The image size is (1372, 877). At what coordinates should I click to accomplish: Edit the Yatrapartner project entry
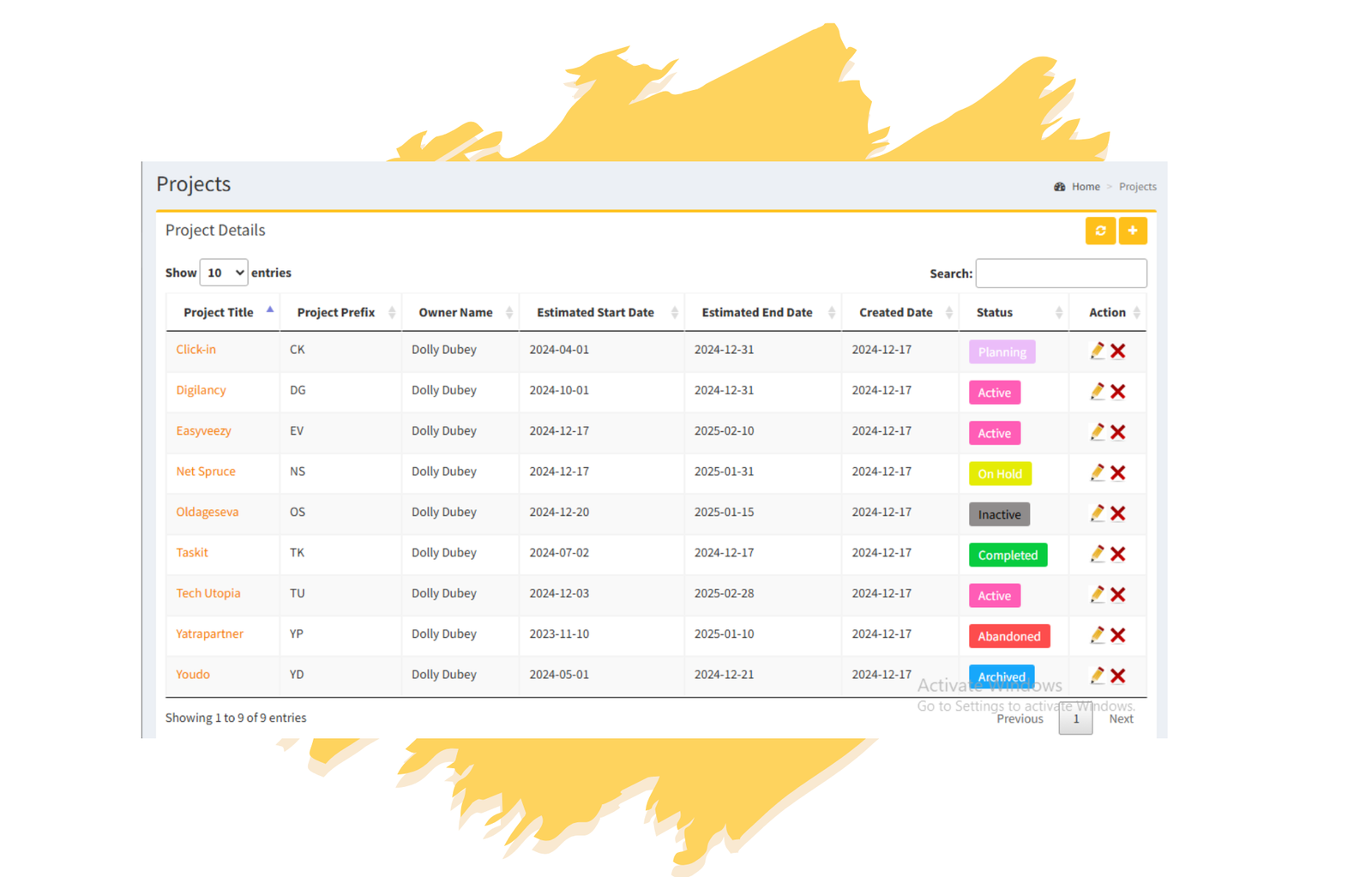point(1097,635)
